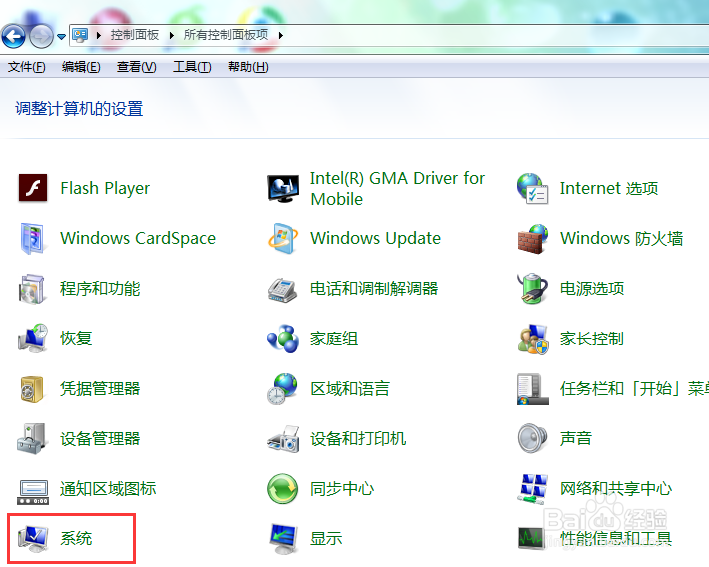709x567 pixels.
Task: Open the Windows 防火墙 brick wall icon
Action: click(533, 239)
